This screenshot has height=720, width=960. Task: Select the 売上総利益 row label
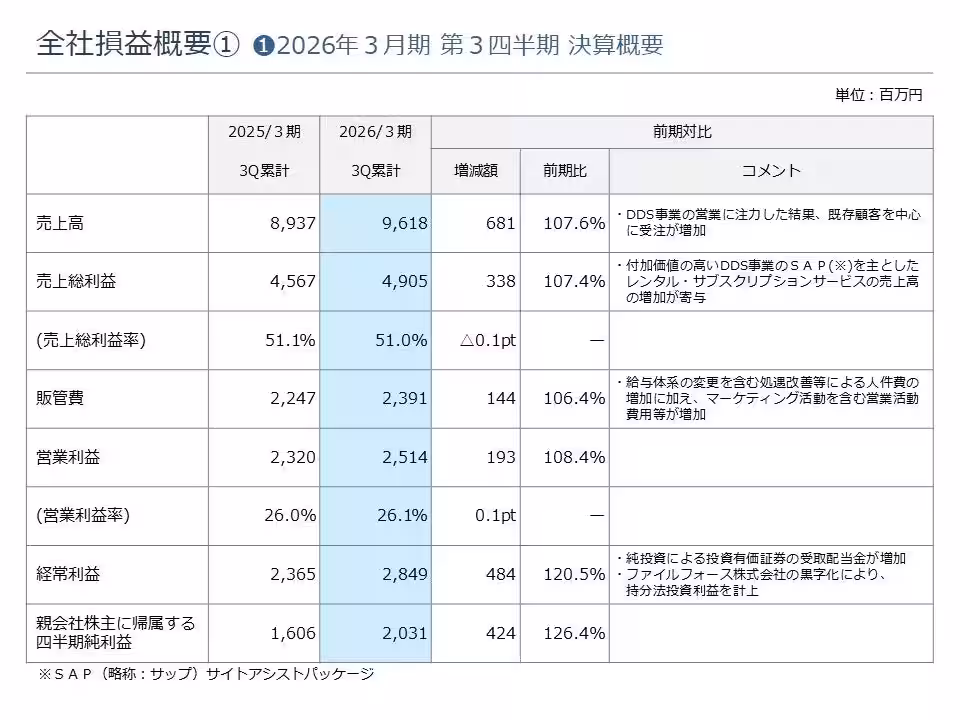[x=76, y=282]
